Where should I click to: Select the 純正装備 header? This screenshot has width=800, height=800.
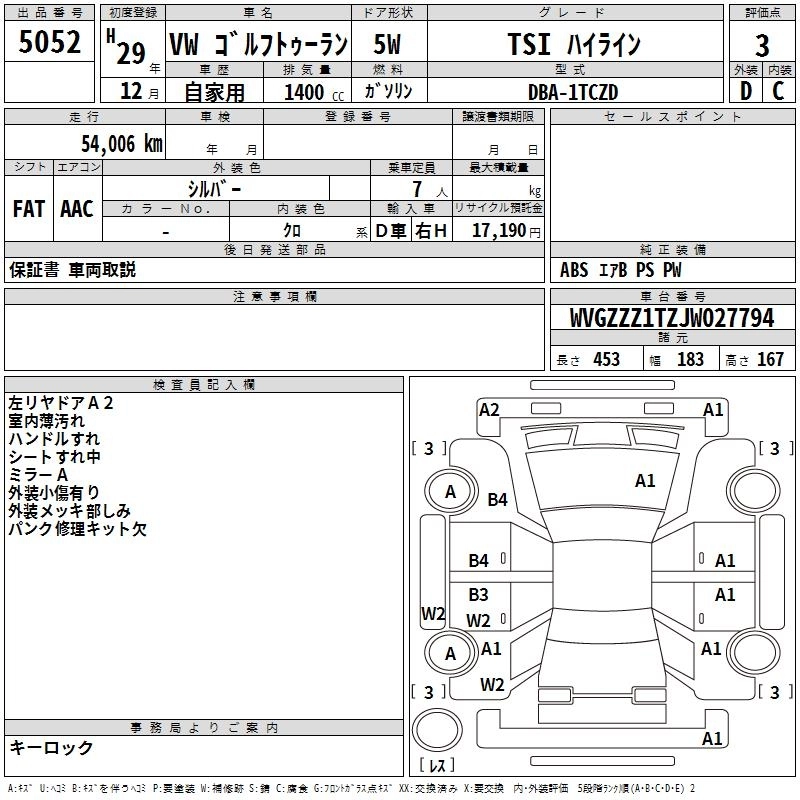coord(672,249)
